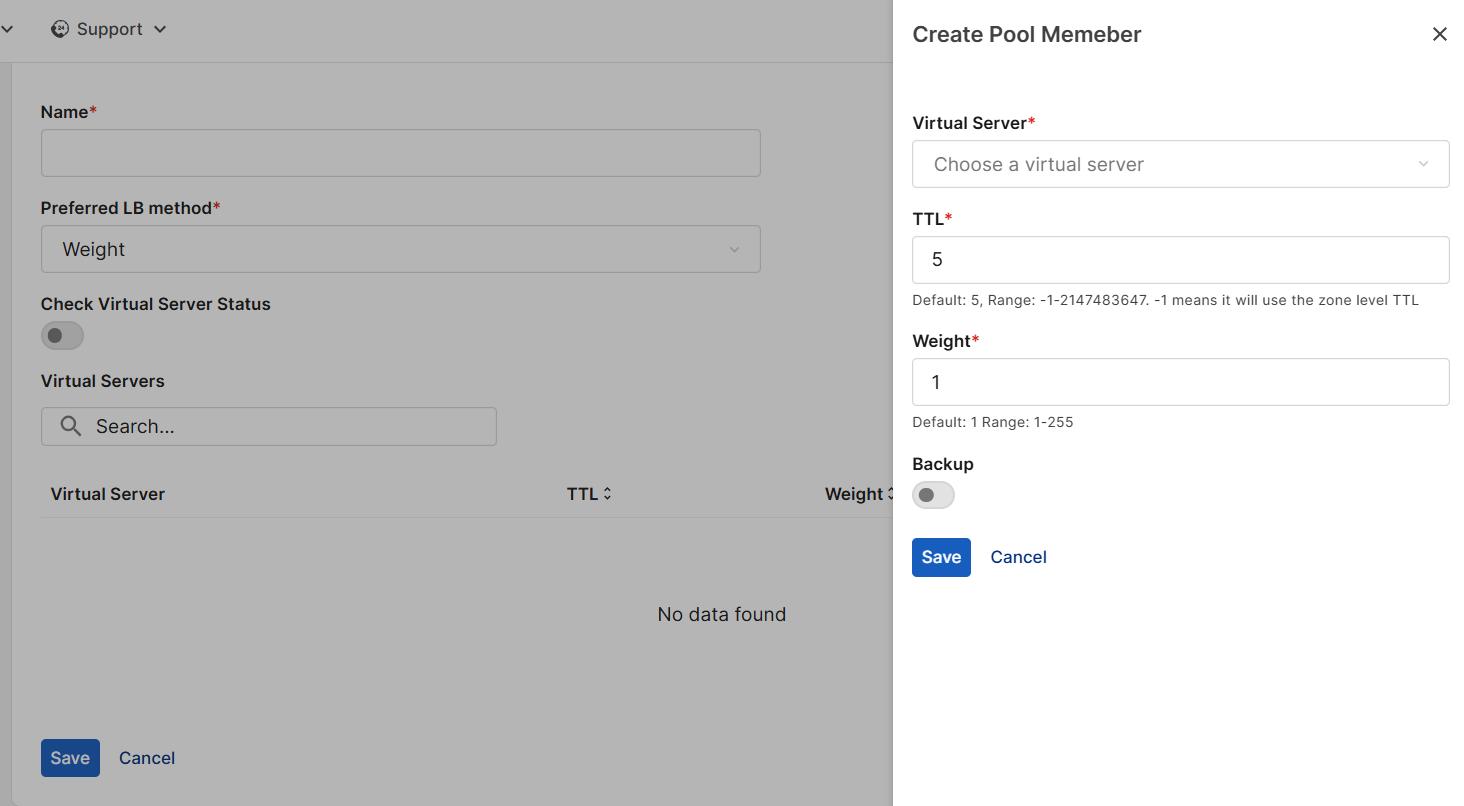Image resolution: width=1464 pixels, height=806 pixels.
Task: Click the TTL field showing value 5
Action: pyautogui.click(x=1180, y=259)
